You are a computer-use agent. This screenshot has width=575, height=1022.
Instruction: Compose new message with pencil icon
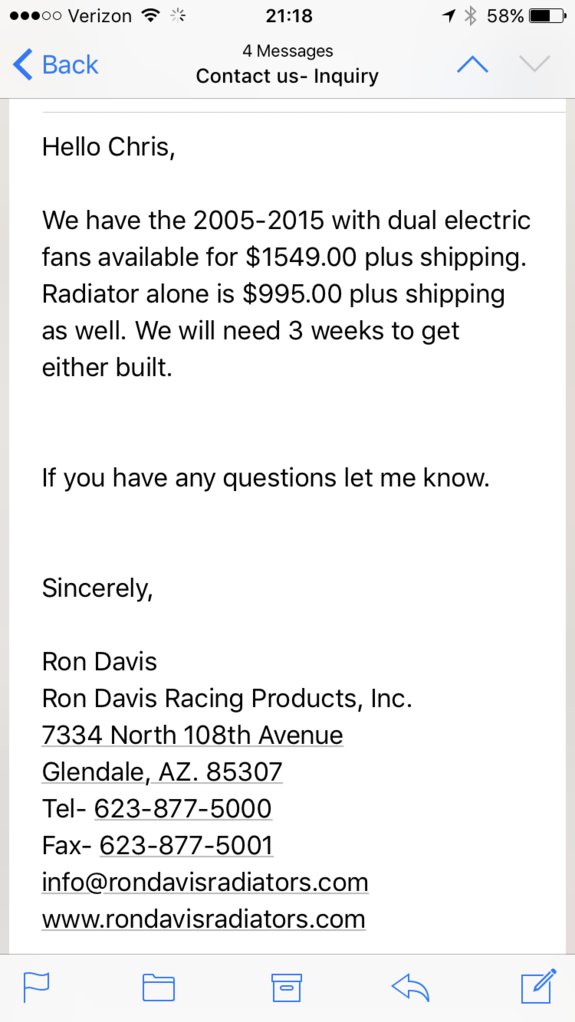539,986
